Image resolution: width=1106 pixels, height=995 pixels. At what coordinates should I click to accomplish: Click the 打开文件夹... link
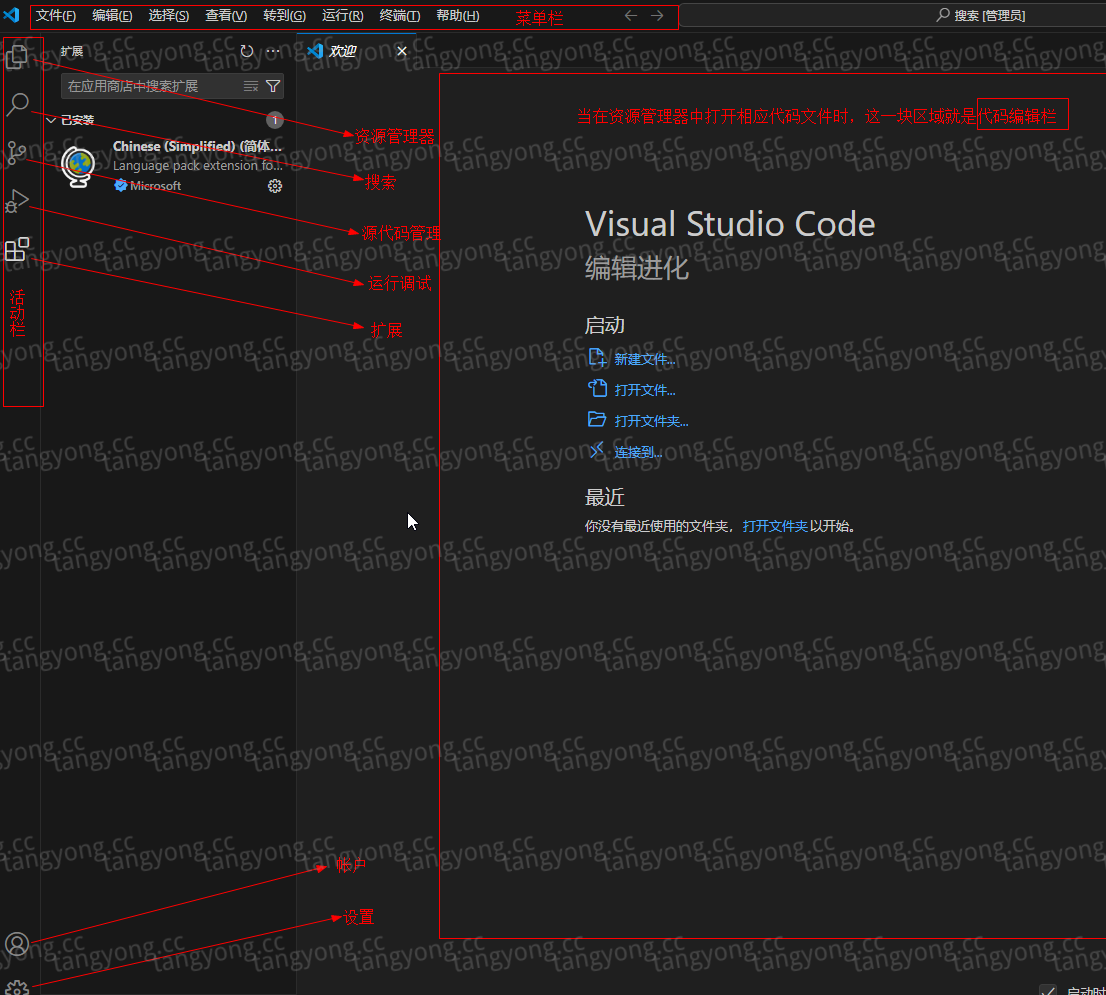651,421
